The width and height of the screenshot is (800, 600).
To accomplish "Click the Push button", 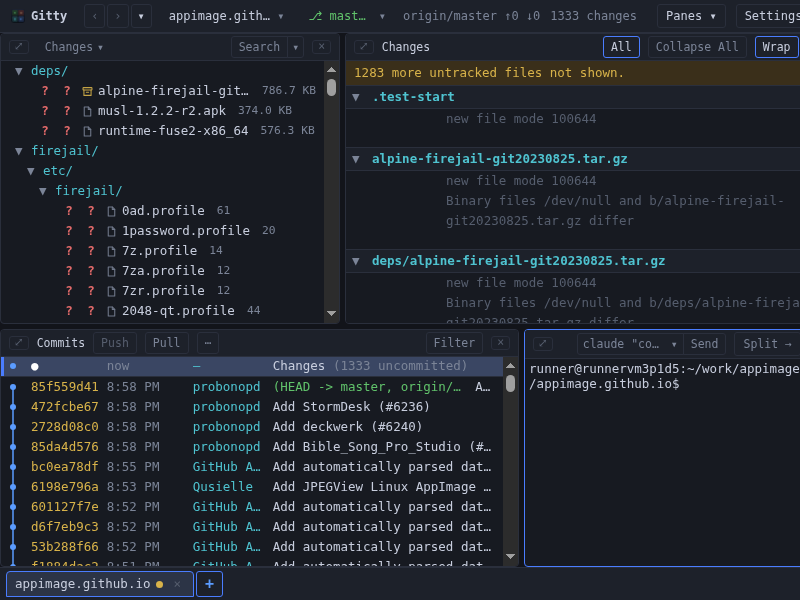I will point(115,343).
